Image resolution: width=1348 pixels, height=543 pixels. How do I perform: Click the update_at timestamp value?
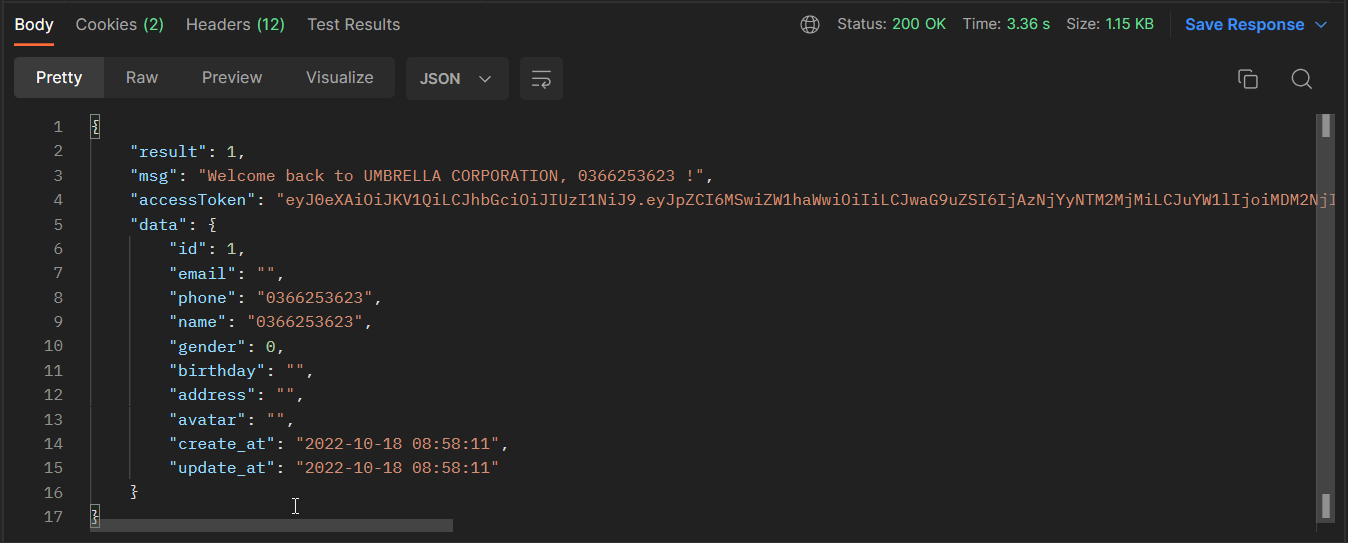397,468
